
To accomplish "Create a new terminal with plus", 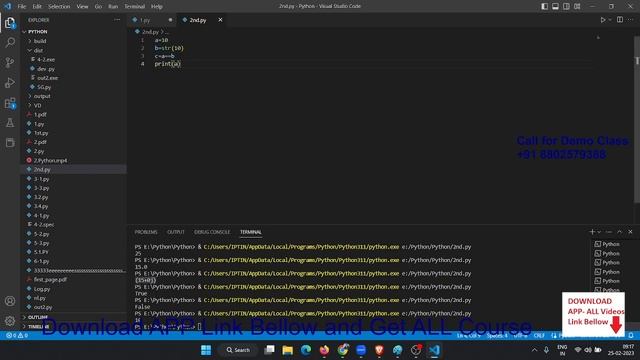I will coord(592,232).
